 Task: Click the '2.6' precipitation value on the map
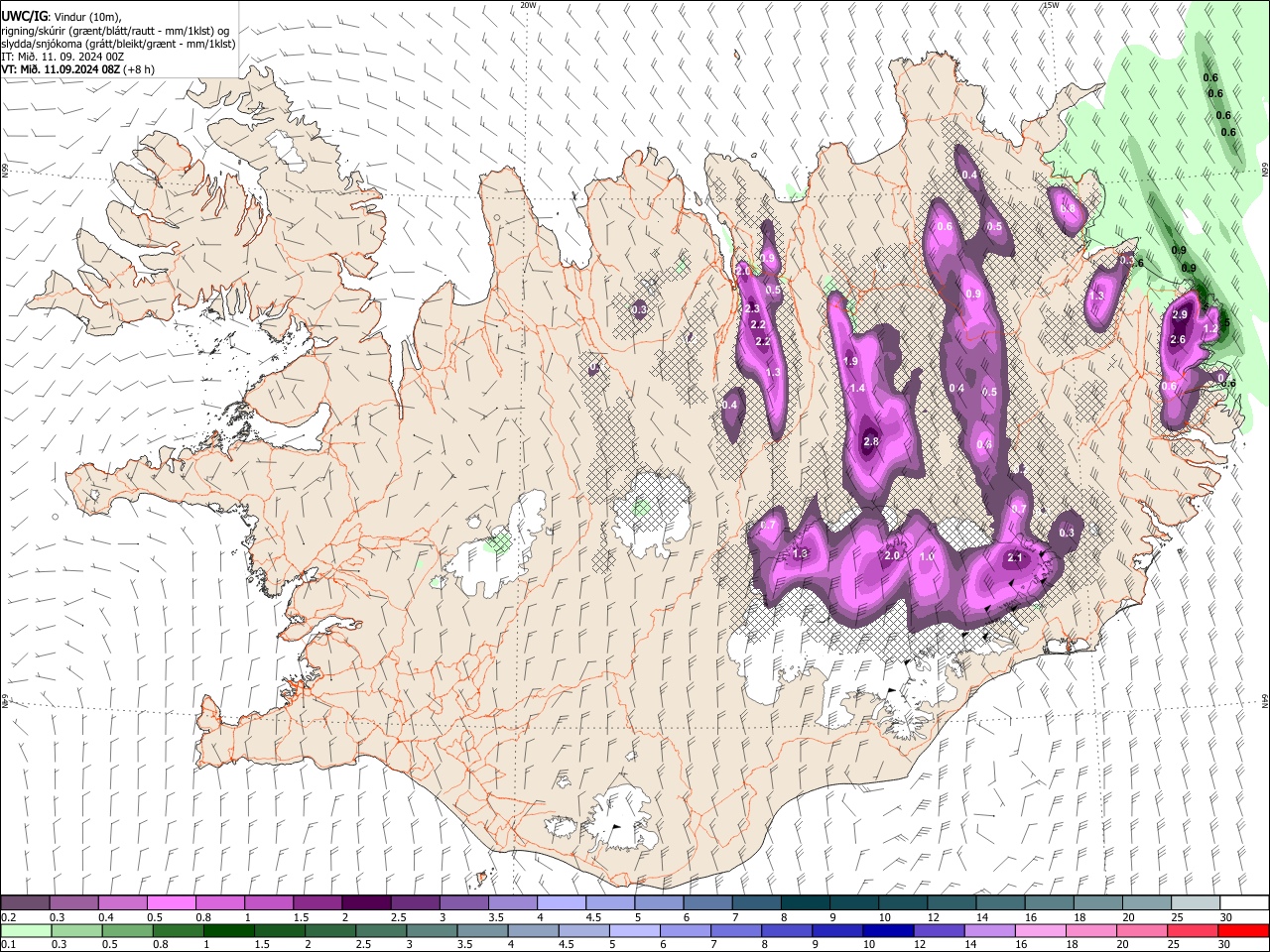[1178, 340]
